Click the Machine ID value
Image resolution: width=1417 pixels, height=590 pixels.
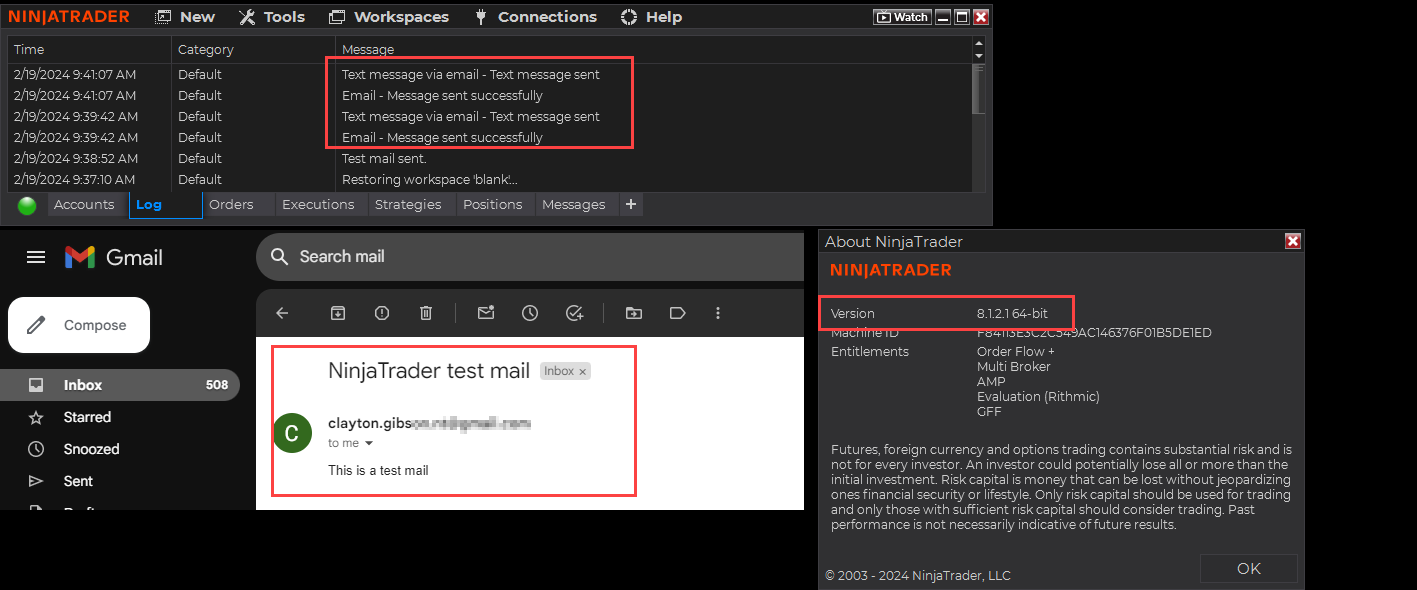1094,333
